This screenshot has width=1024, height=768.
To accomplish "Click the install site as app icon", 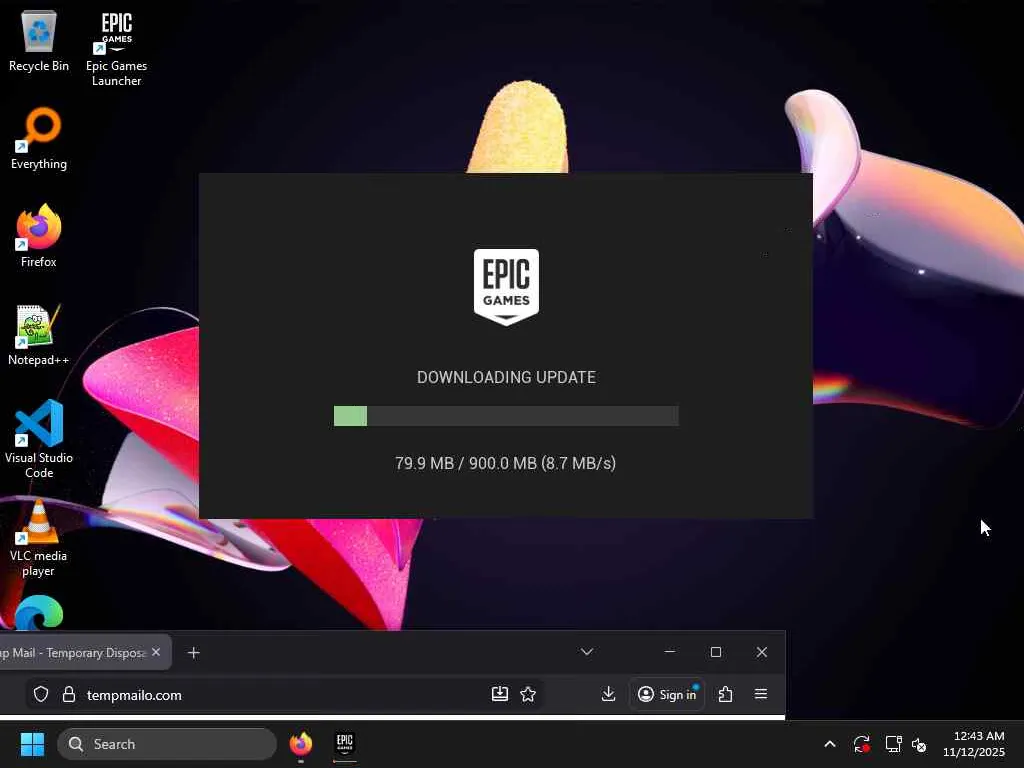I will 500,694.
